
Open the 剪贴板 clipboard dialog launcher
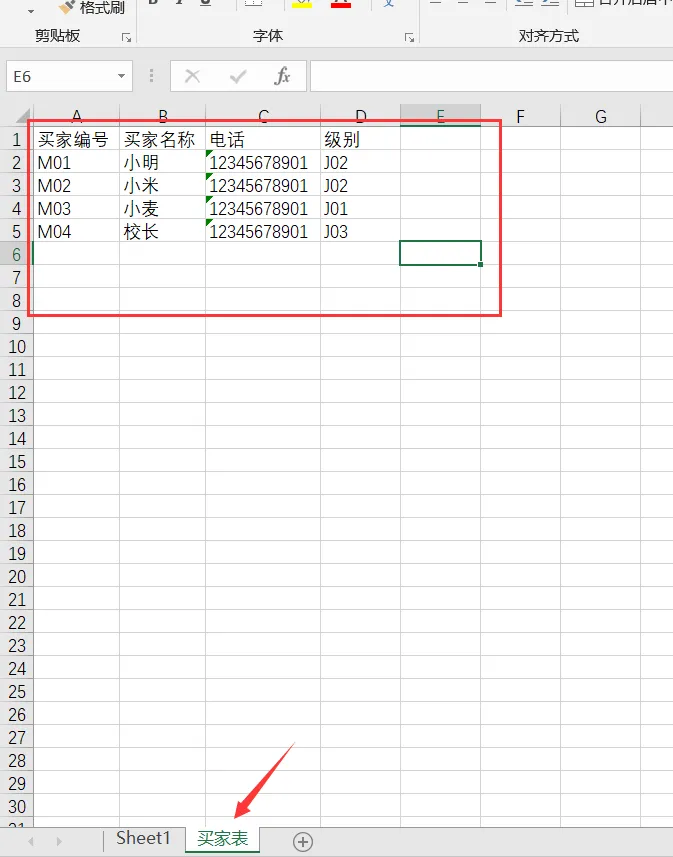[126, 37]
